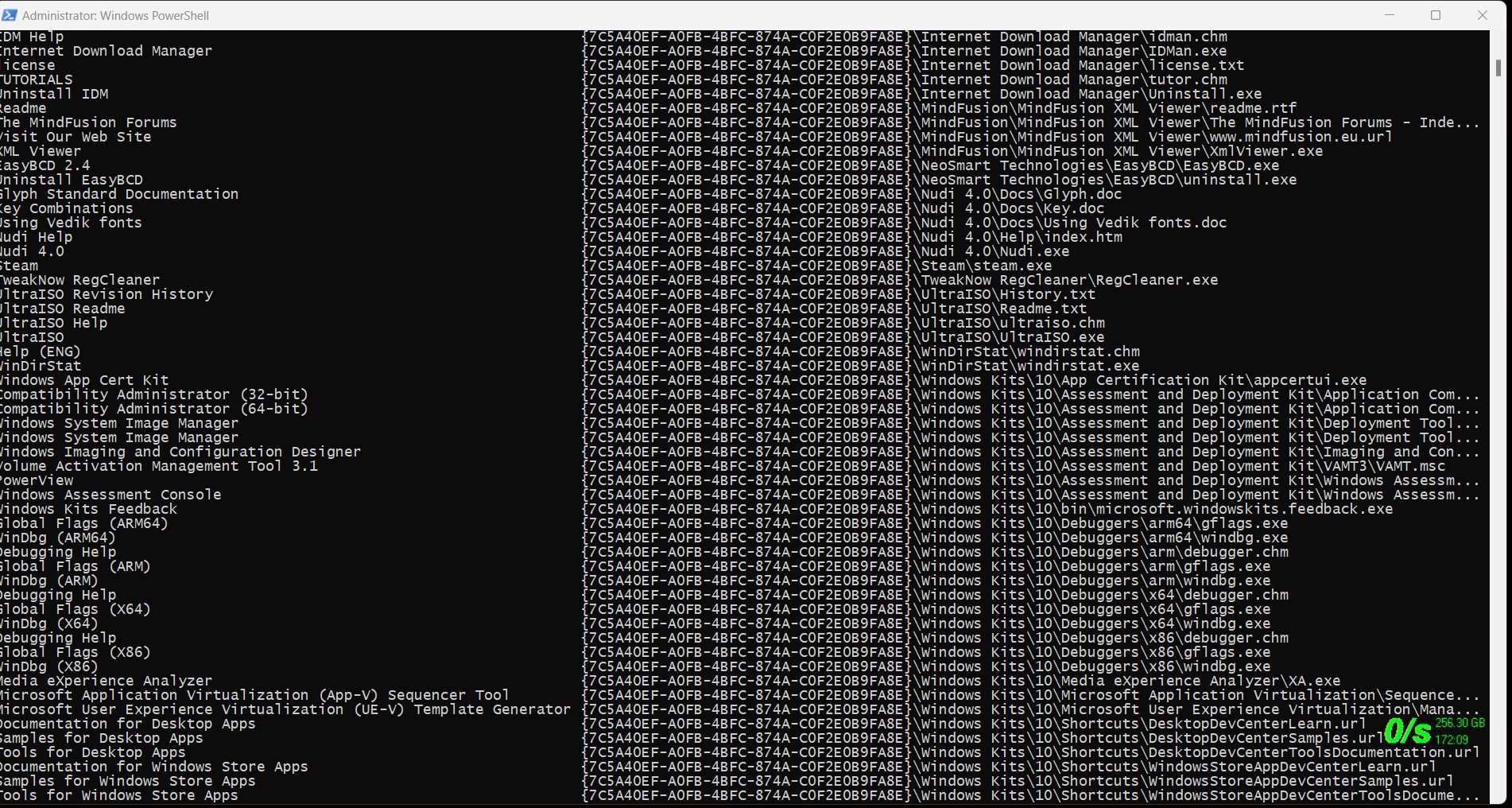Click 'Samples for Desktop Apps' text
Screen dimensions: 1512x808
pyautogui.click(x=102, y=738)
